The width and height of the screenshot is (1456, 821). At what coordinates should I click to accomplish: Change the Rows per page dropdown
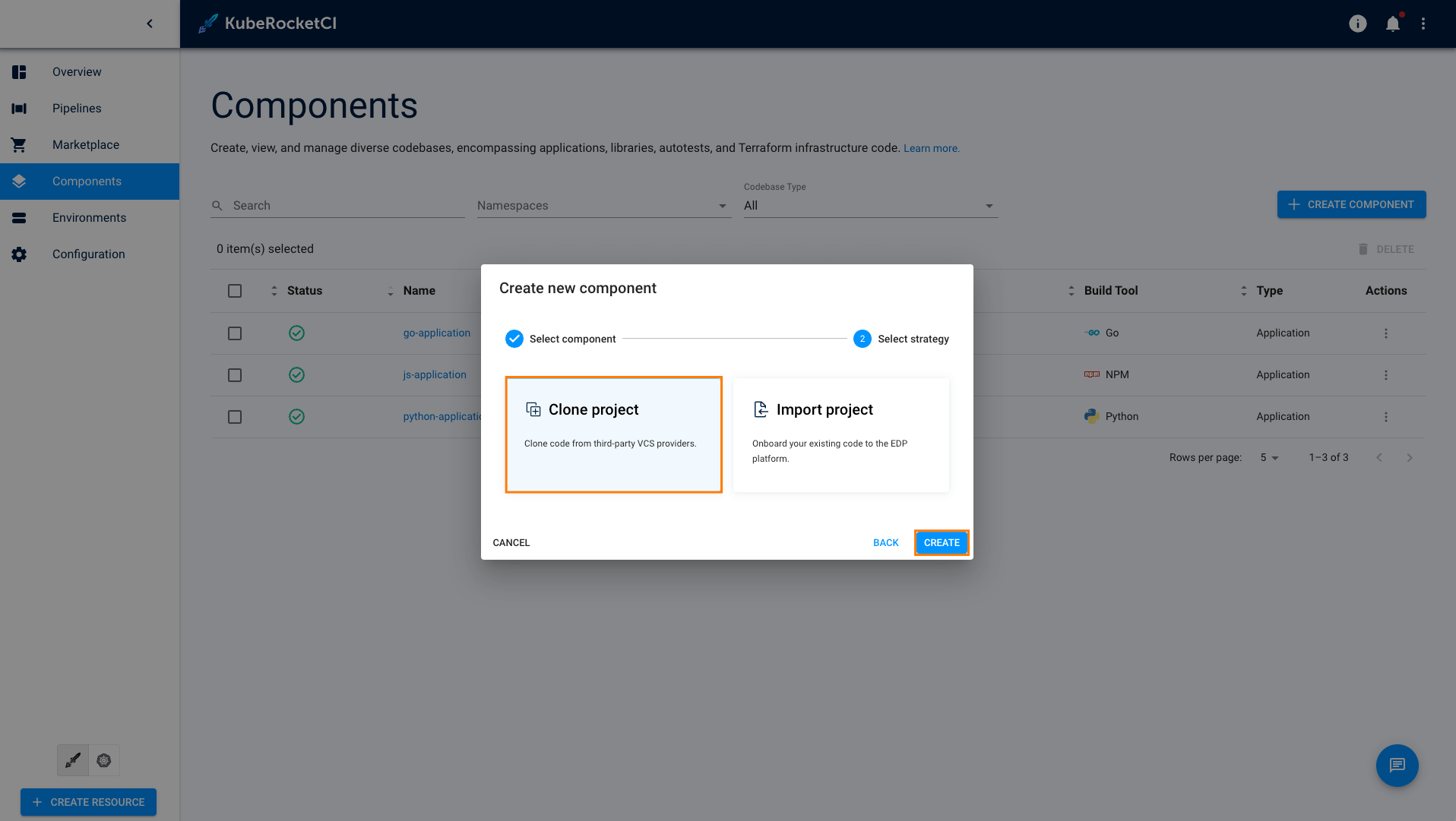(x=1268, y=457)
